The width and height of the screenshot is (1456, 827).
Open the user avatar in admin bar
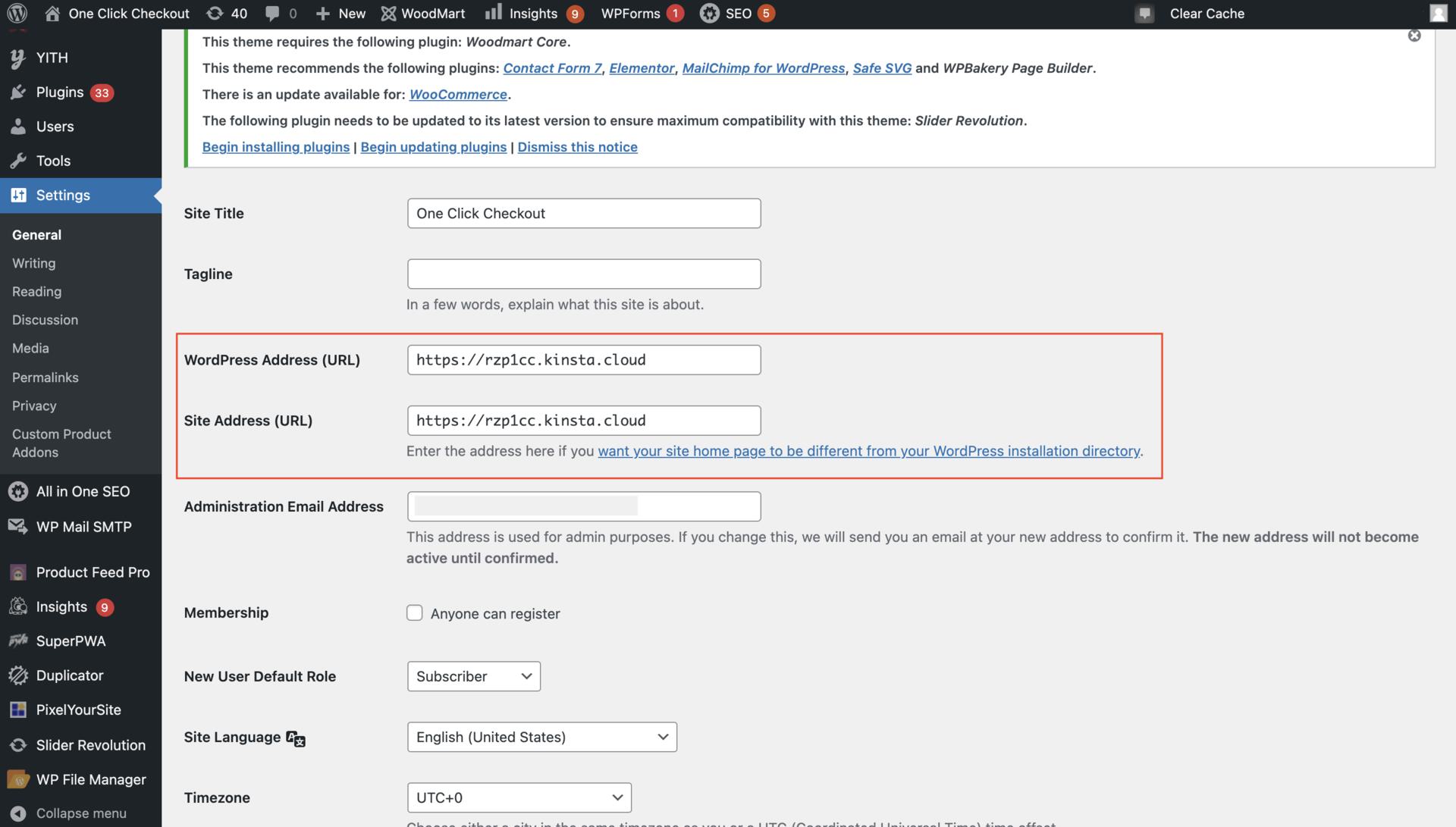pyautogui.click(x=1439, y=13)
